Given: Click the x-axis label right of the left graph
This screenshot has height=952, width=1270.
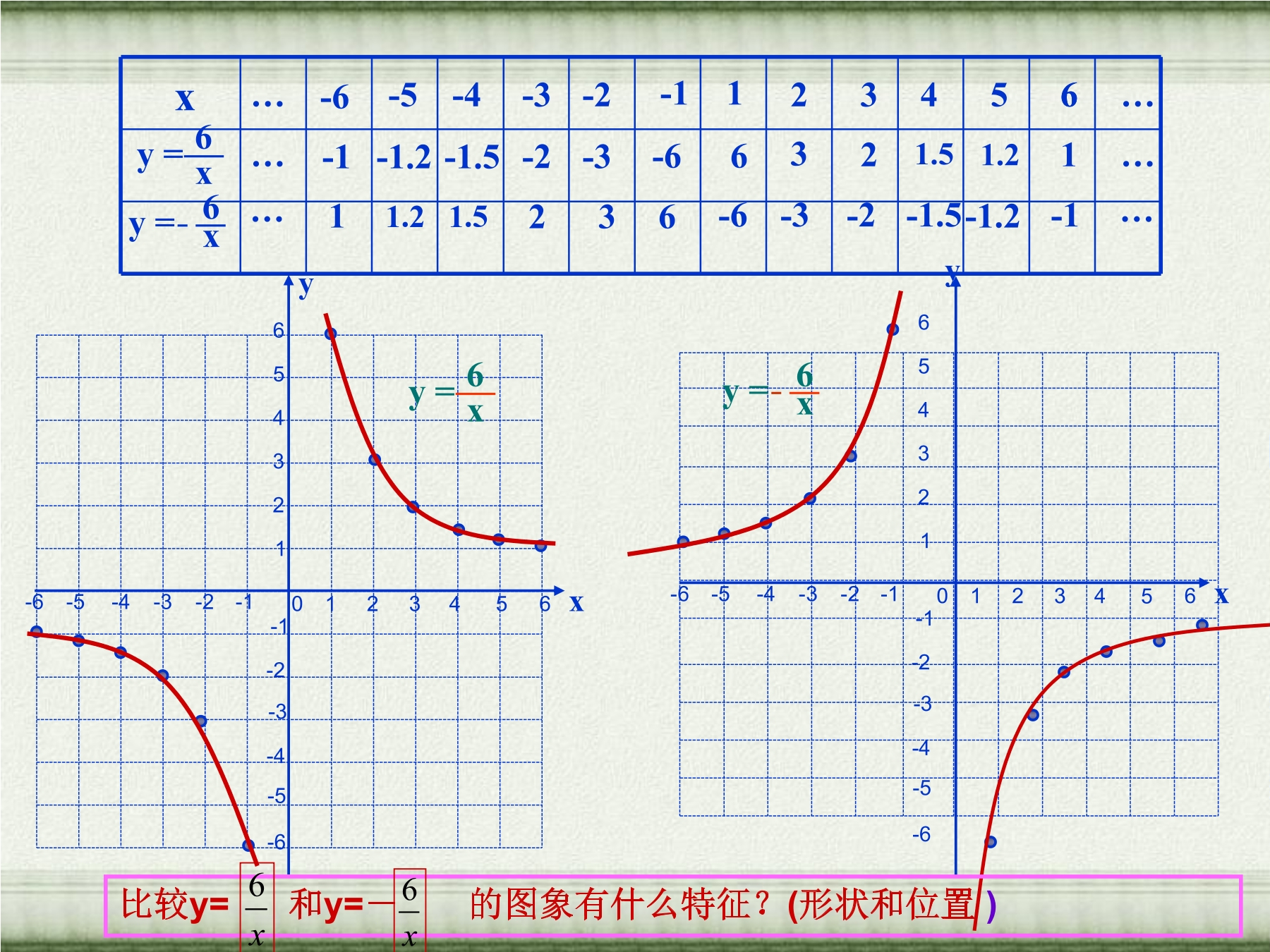Looking at the screenshot, I should point(576,602).
